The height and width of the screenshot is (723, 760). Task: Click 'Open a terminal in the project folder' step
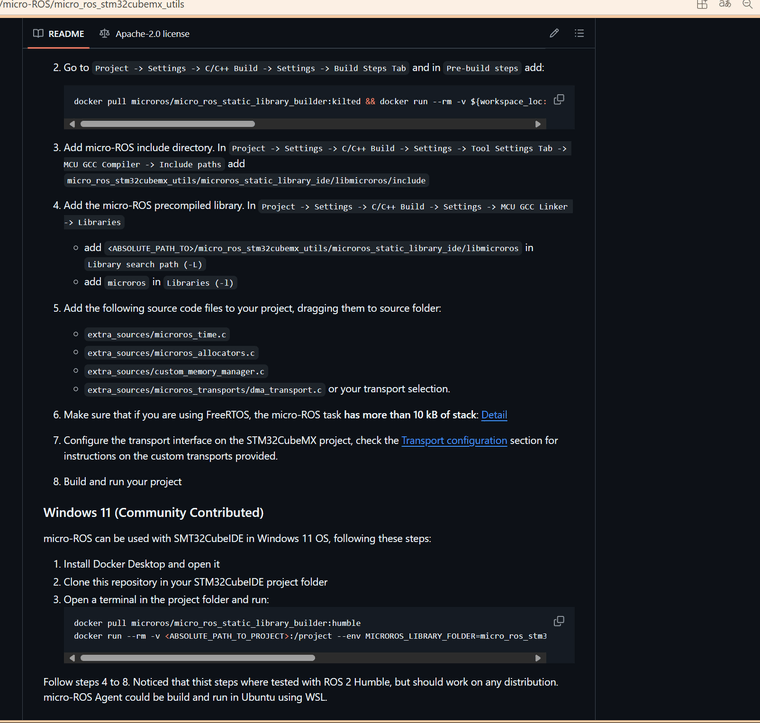166,599
